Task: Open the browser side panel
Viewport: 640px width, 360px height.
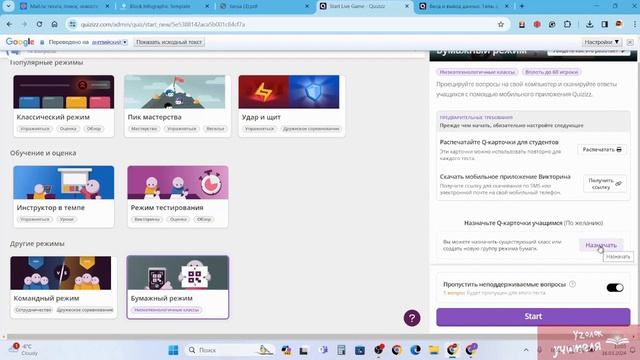Action: tap(604, 24)
